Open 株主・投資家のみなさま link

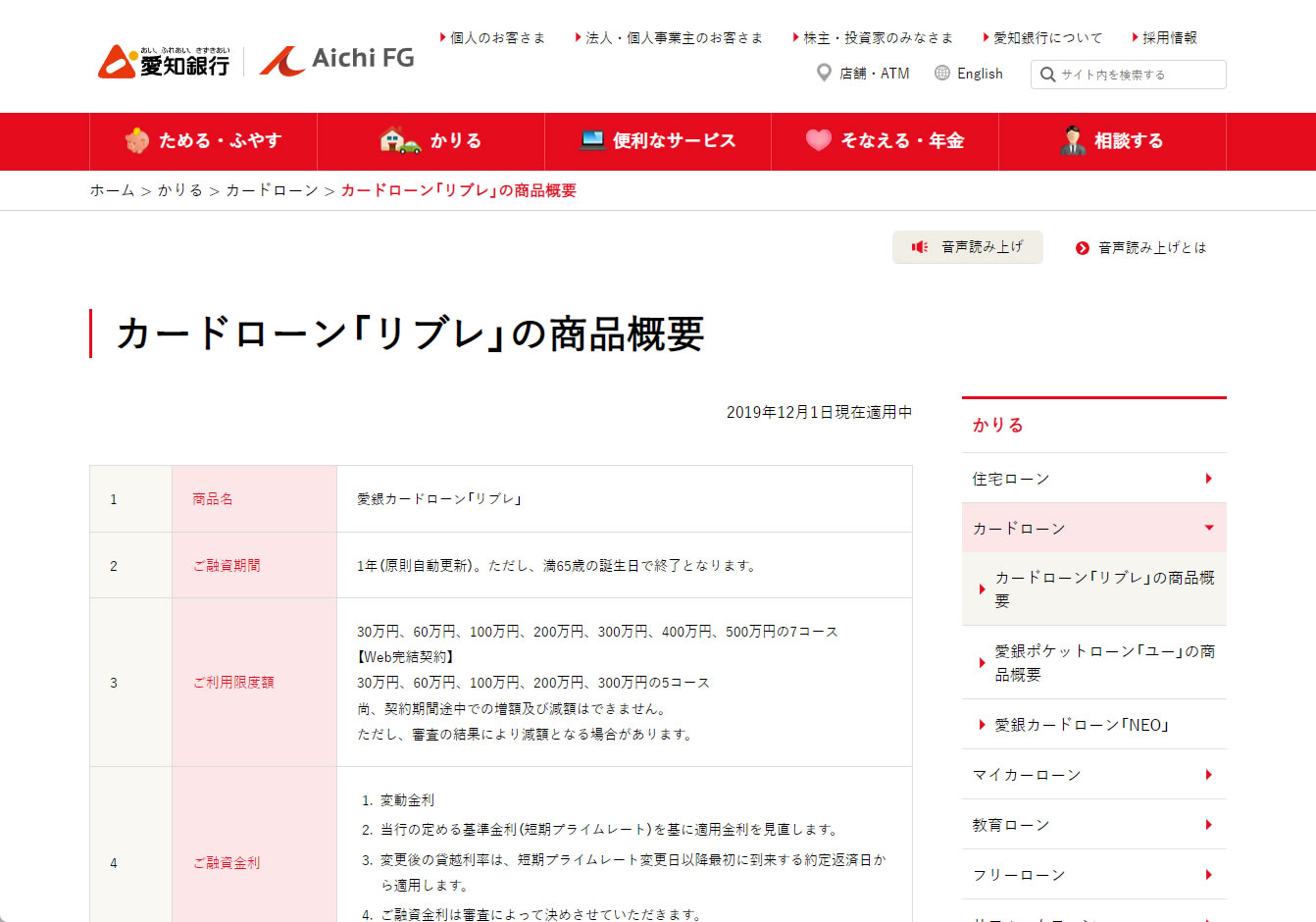coord(873,37)
